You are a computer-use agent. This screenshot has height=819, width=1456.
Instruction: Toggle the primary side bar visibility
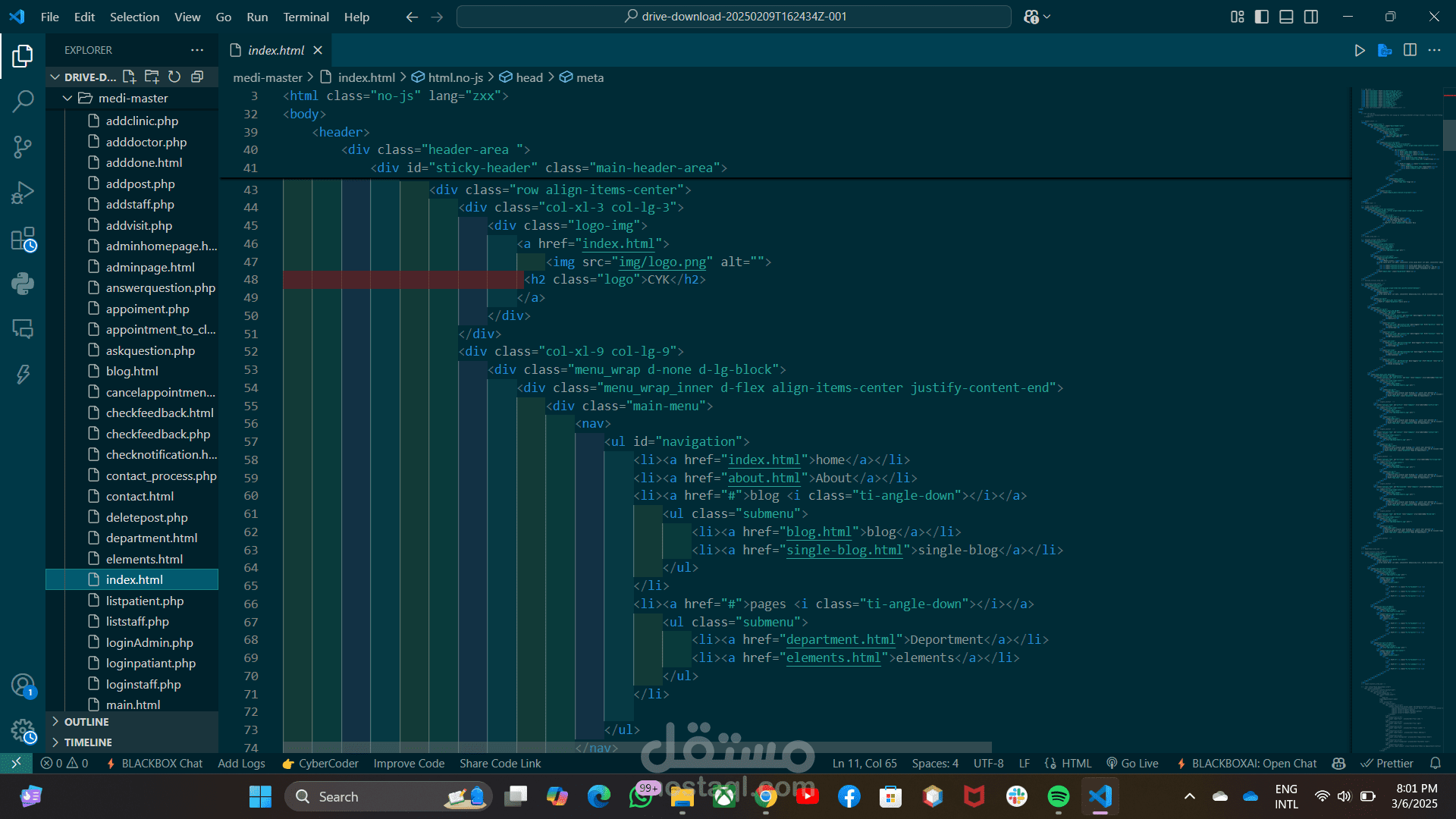[x=1262, y=17]
